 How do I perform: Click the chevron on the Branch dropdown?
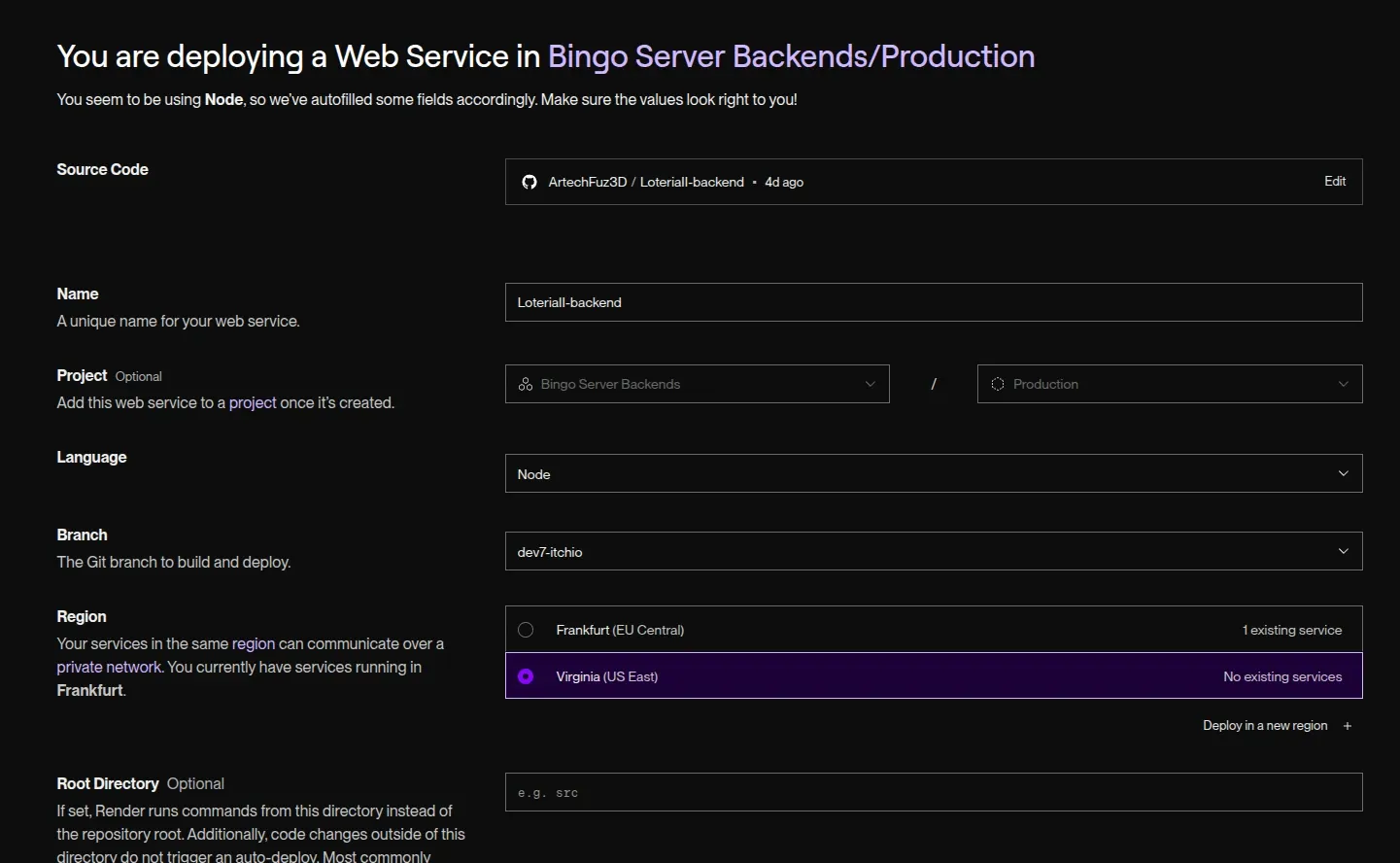pyautogui.click(x=1344, y=551)
